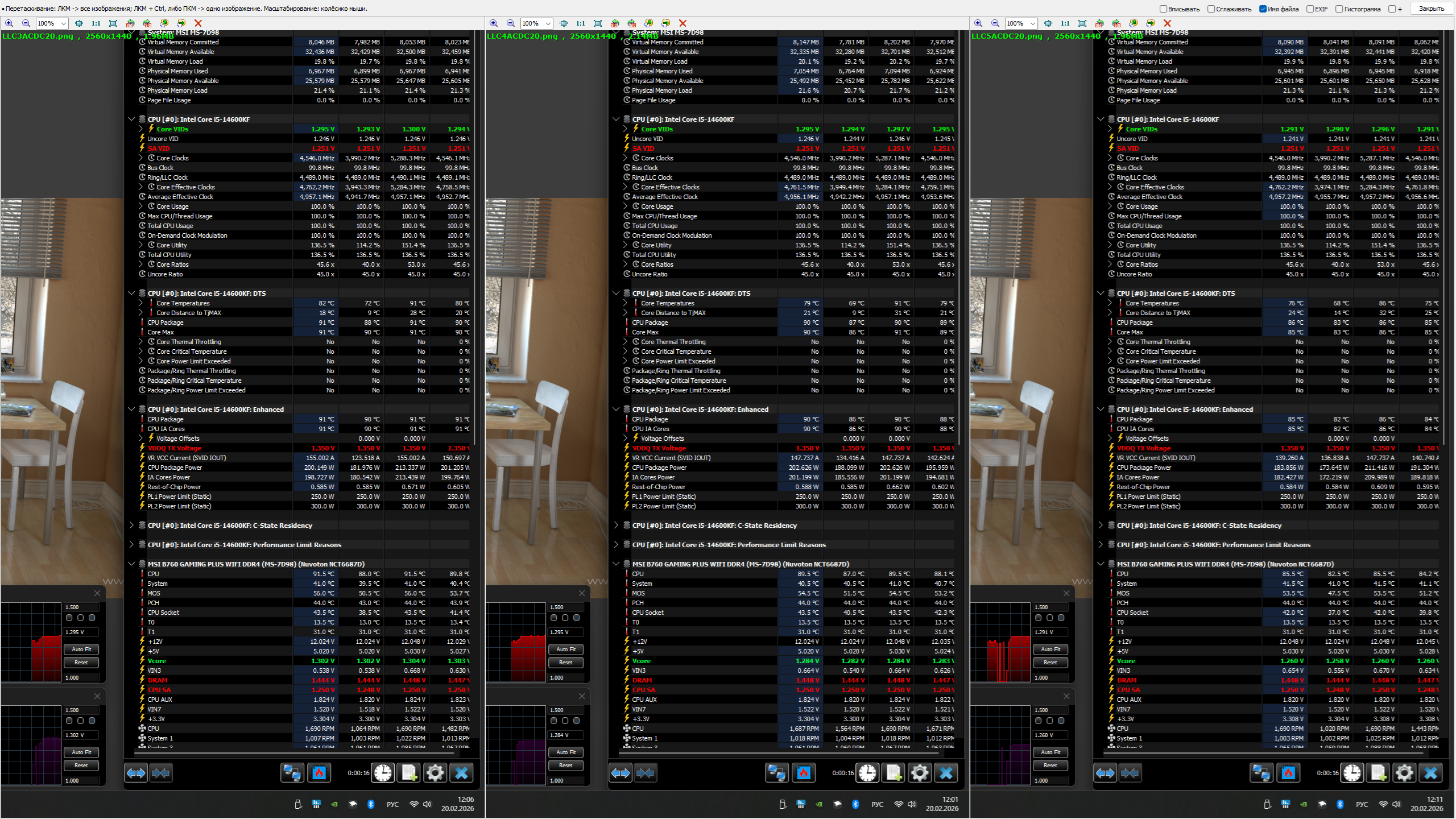Open the 100% zoom dropdown in the left panel

(x=63, y=23)
